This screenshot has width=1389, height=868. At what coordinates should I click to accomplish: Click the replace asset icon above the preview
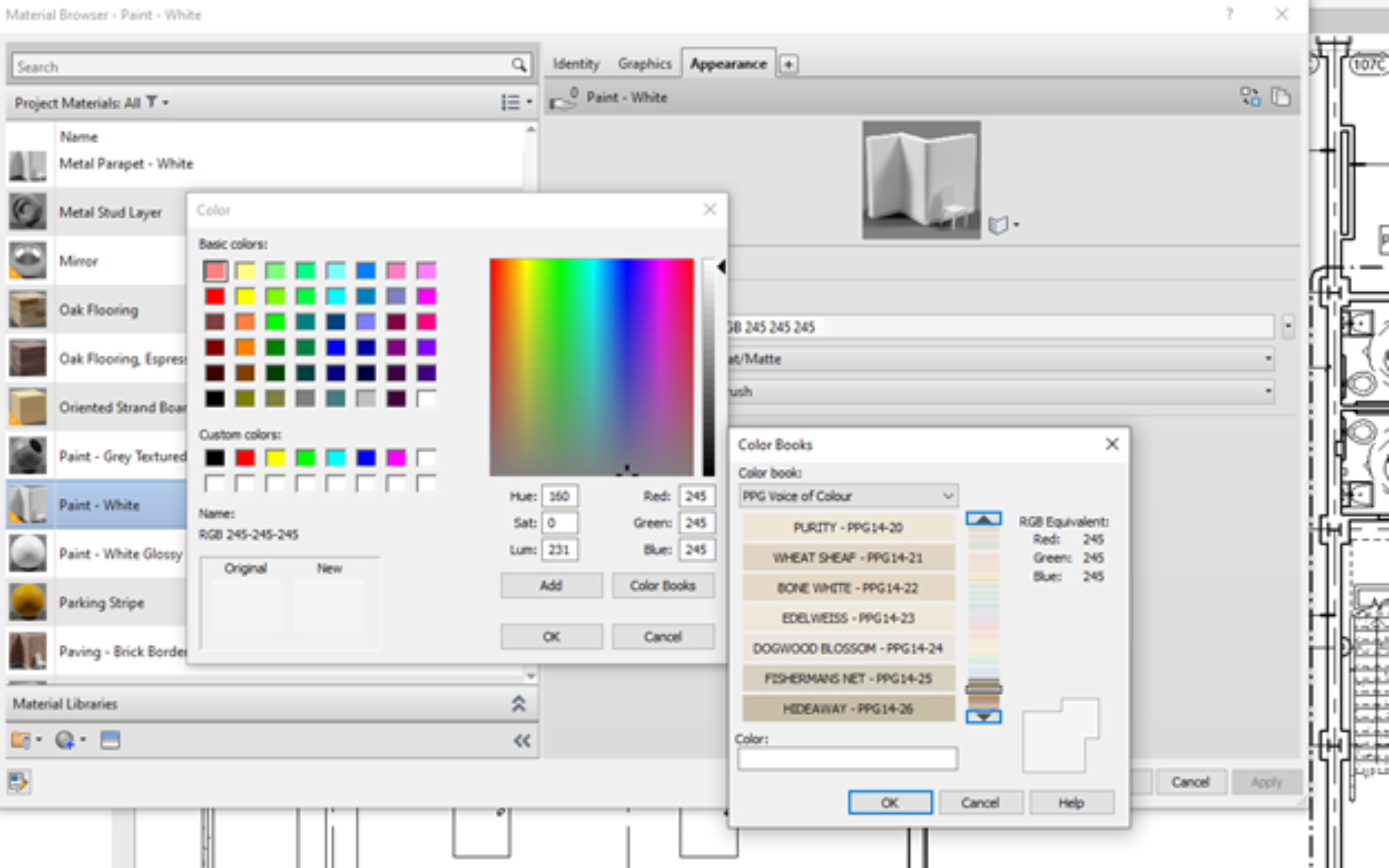click(1250, 97)
